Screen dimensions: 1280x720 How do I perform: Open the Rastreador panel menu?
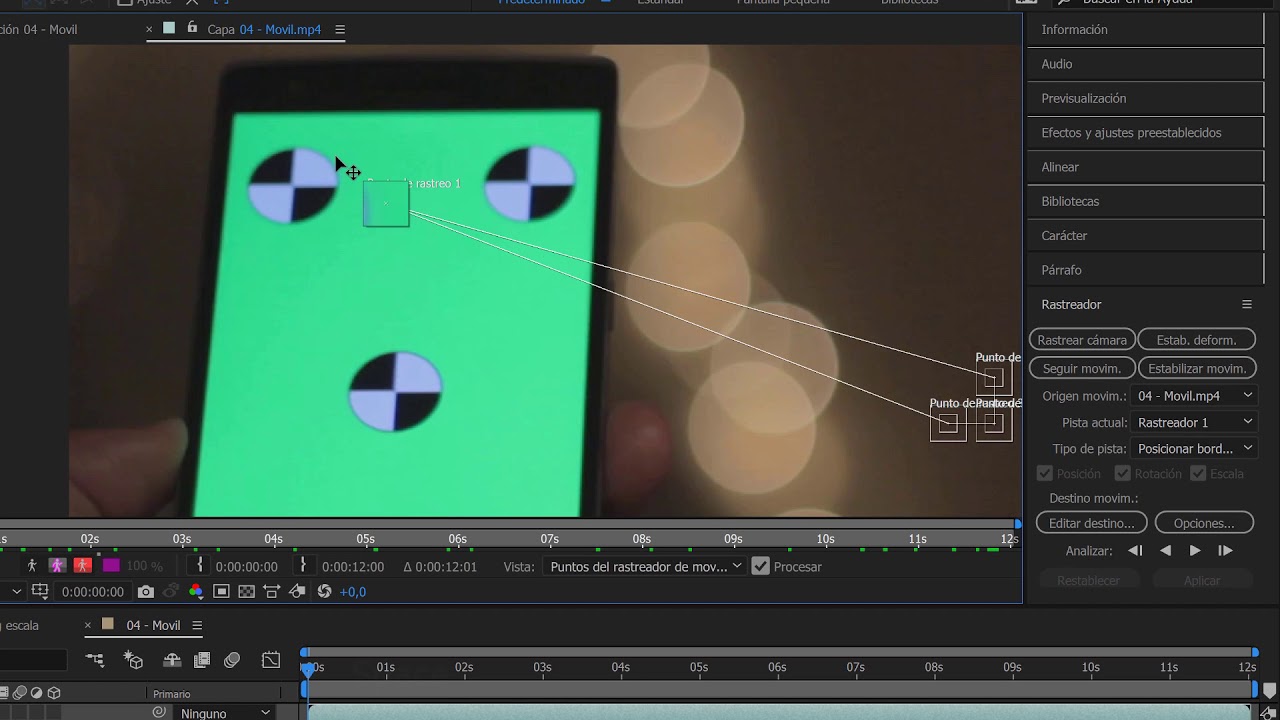[x=1247, y=304]
